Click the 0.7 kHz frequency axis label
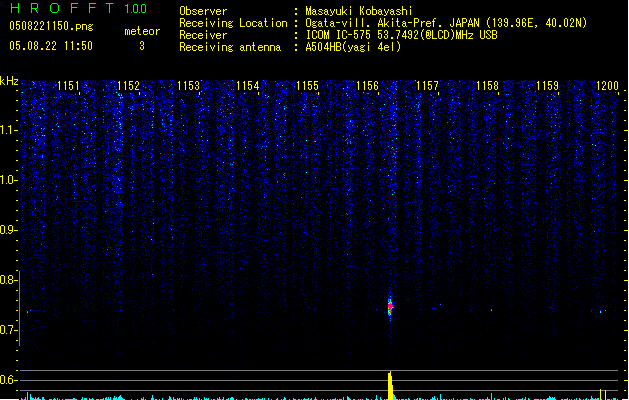The image size is (629, 400). (x=8, y=330)
